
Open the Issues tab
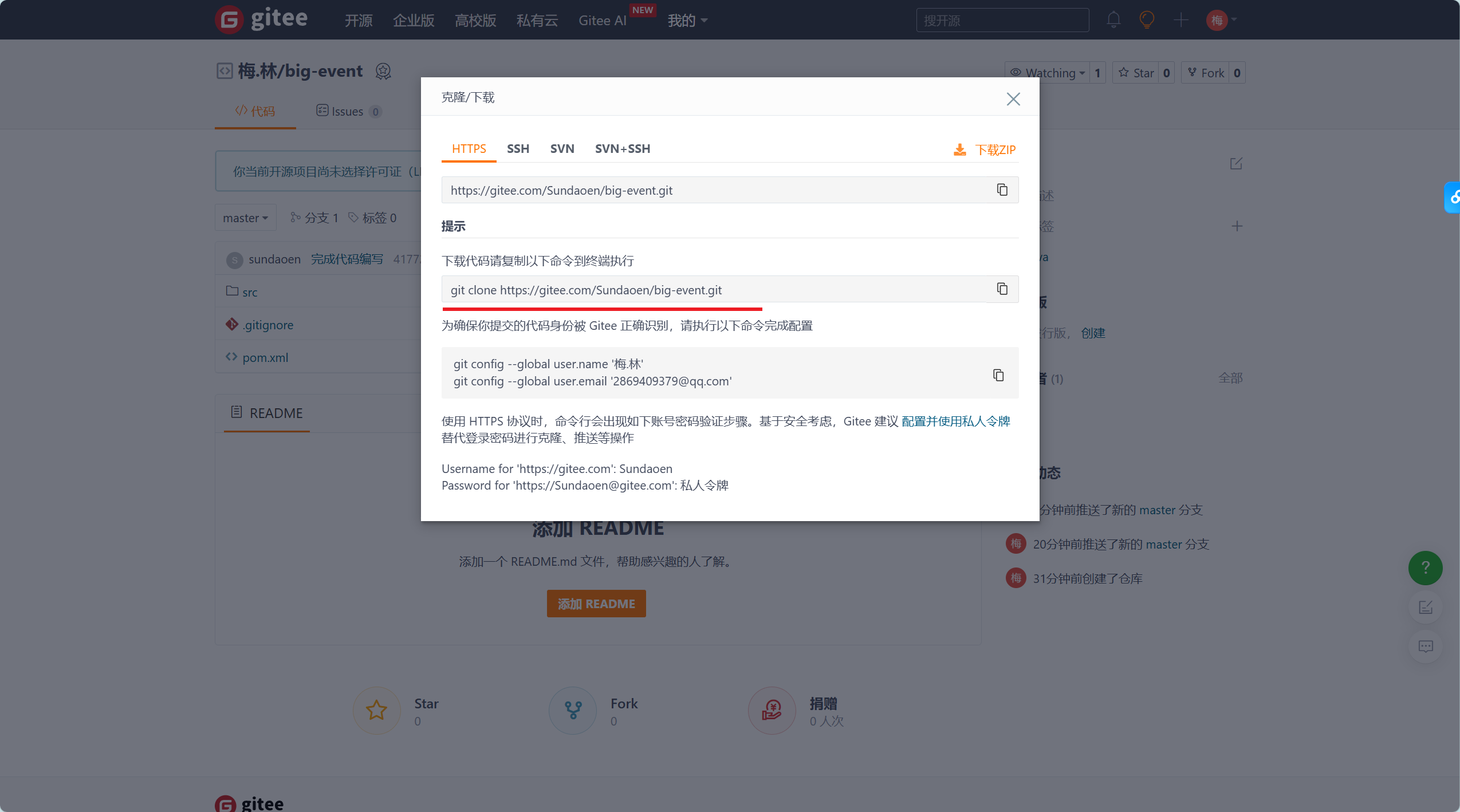[349, 111]
